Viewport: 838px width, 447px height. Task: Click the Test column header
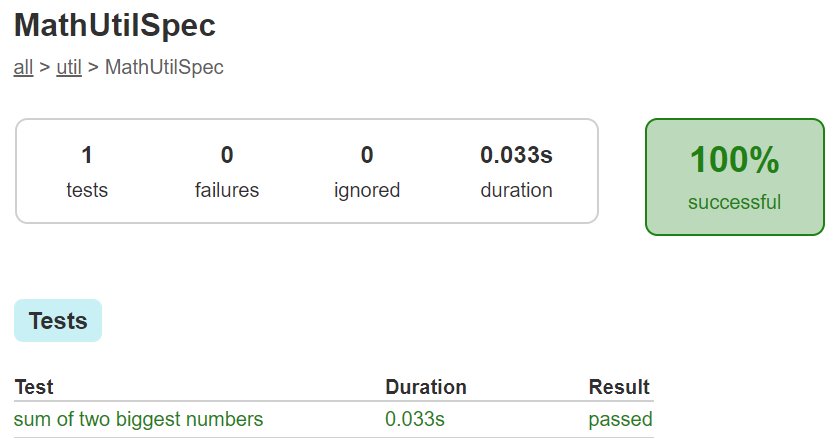click(x=34, y=387)
